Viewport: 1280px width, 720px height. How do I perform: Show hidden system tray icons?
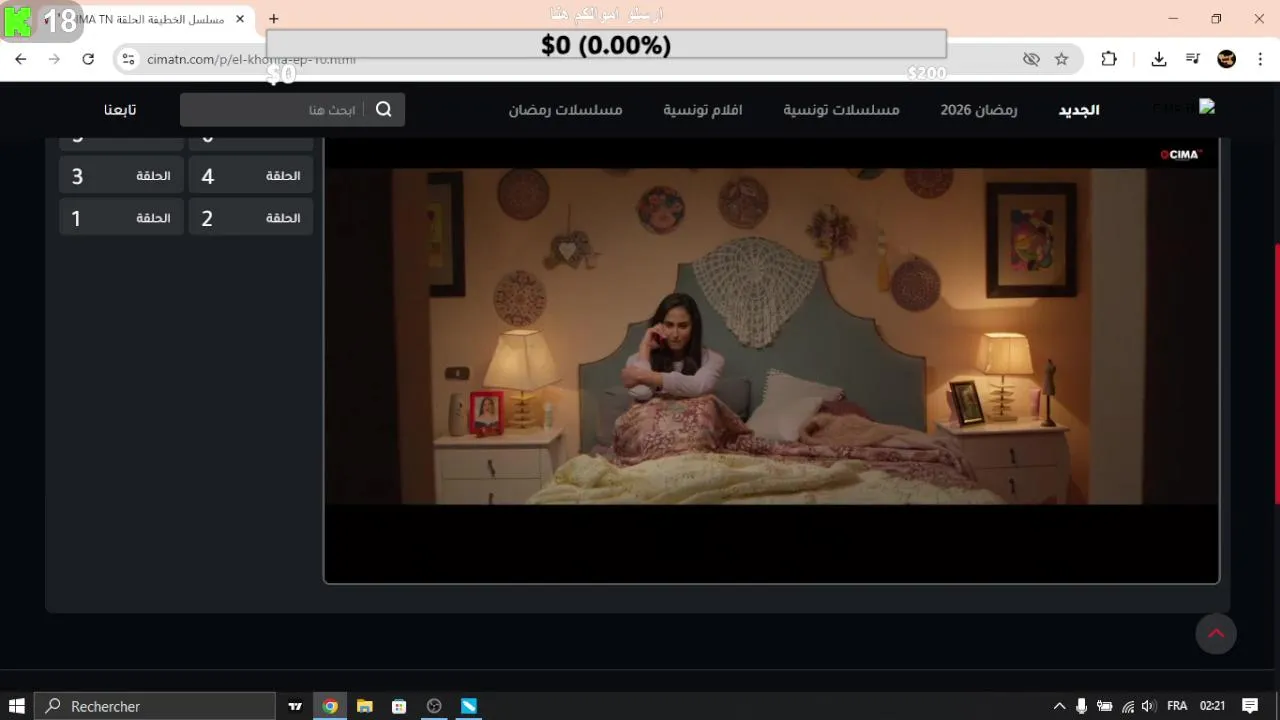click(x=1059, y=706)
